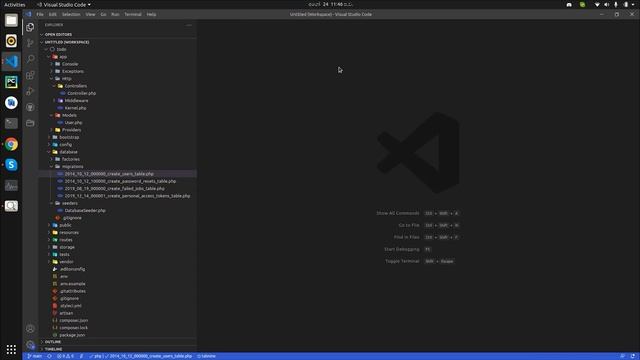The height and width of the screenshot is (360, 640).
Task: Open the File menu
Action: 40,14
